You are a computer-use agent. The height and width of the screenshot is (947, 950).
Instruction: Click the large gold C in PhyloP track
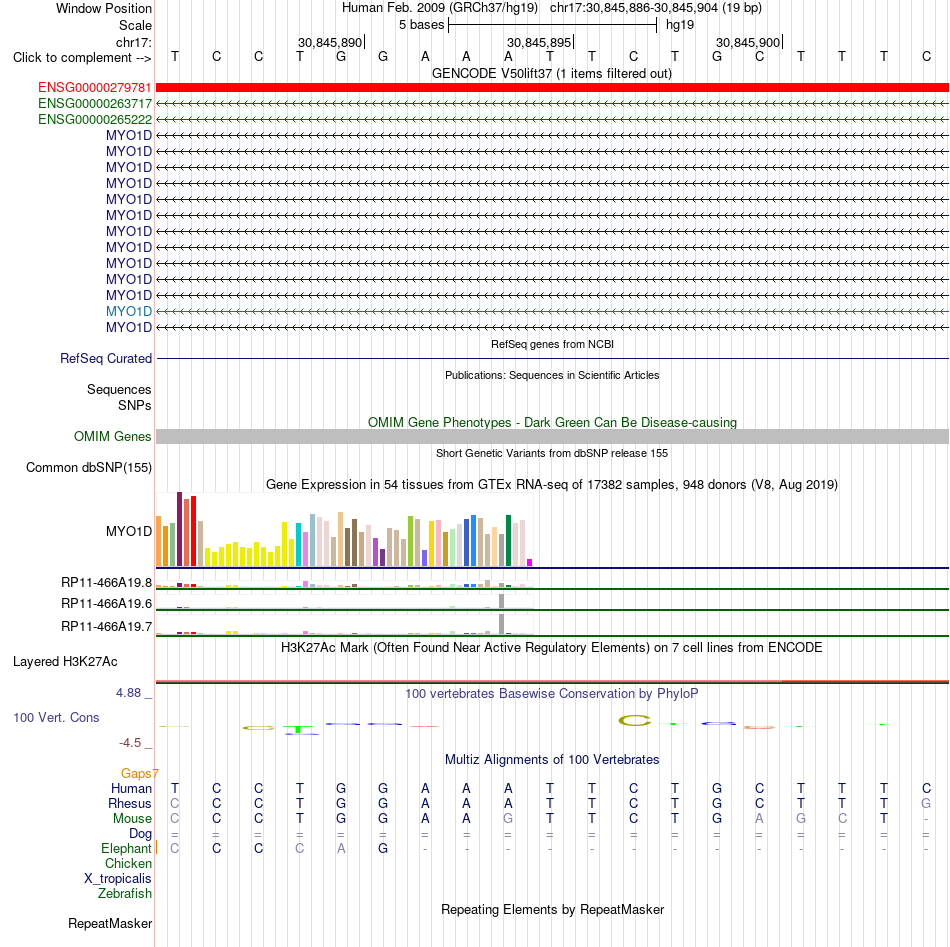click(634, 720)
